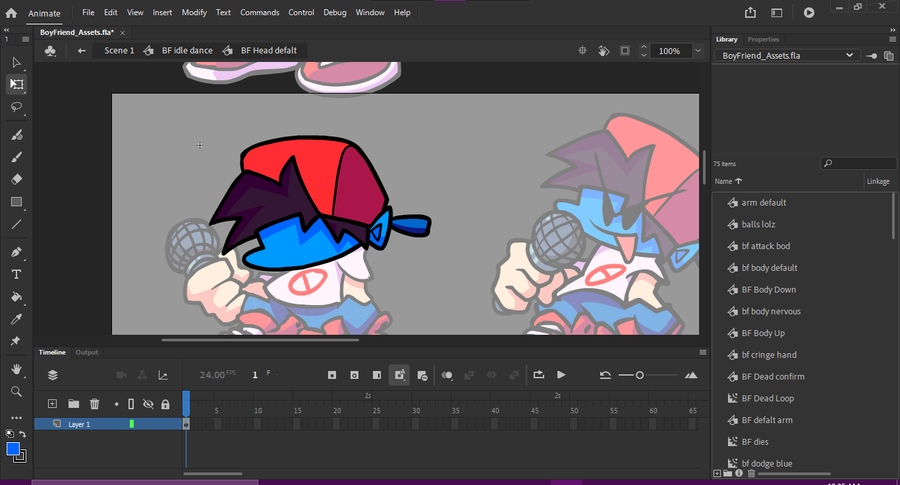Toggle layer depth view icon
Viewport: 900px width, 485px height.
click(53, 375)
